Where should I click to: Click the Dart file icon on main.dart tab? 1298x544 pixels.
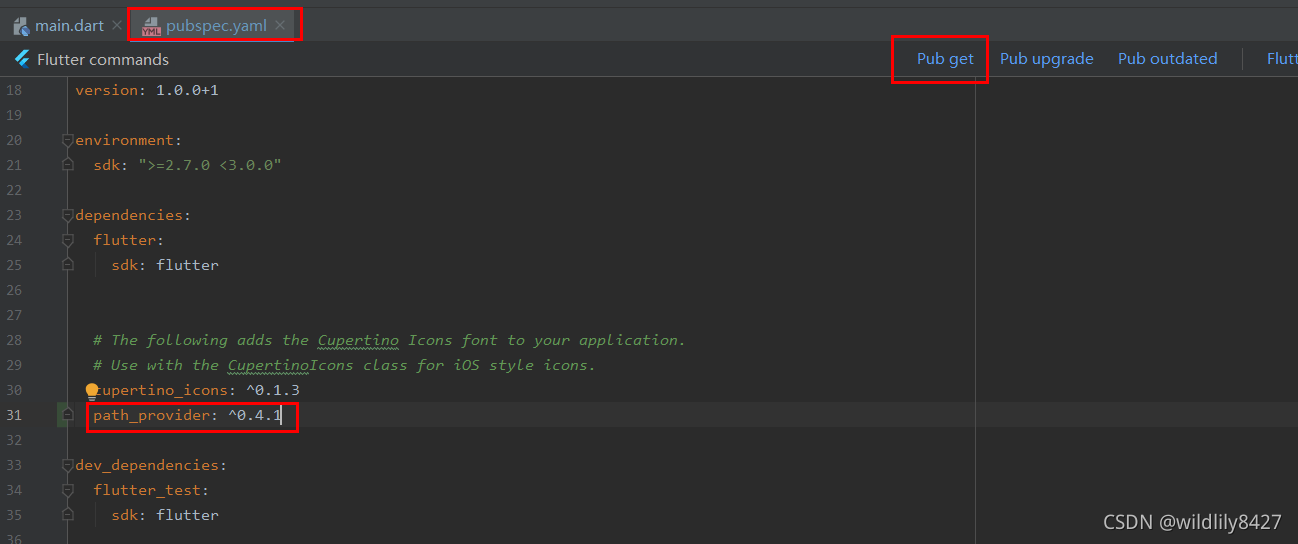tap(21, 26)
